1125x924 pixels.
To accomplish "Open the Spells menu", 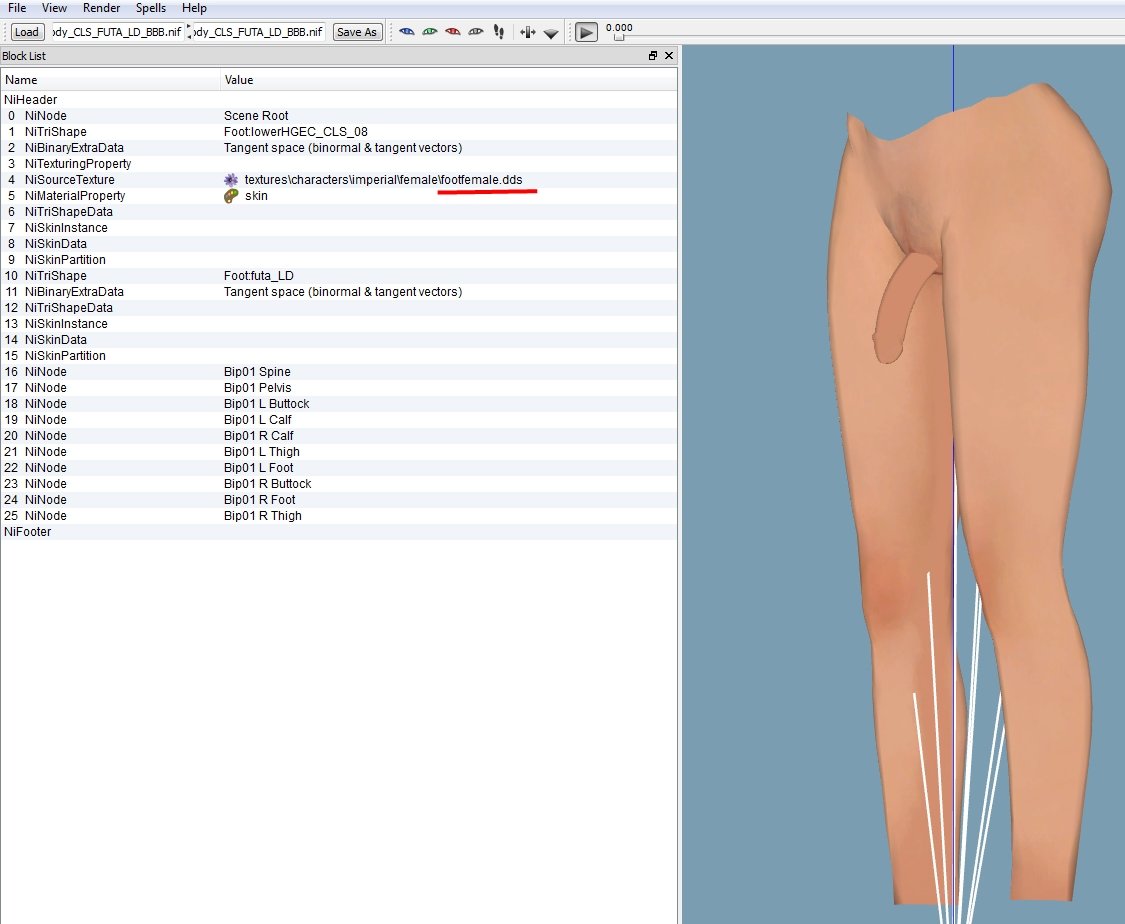I will [151, 8].
